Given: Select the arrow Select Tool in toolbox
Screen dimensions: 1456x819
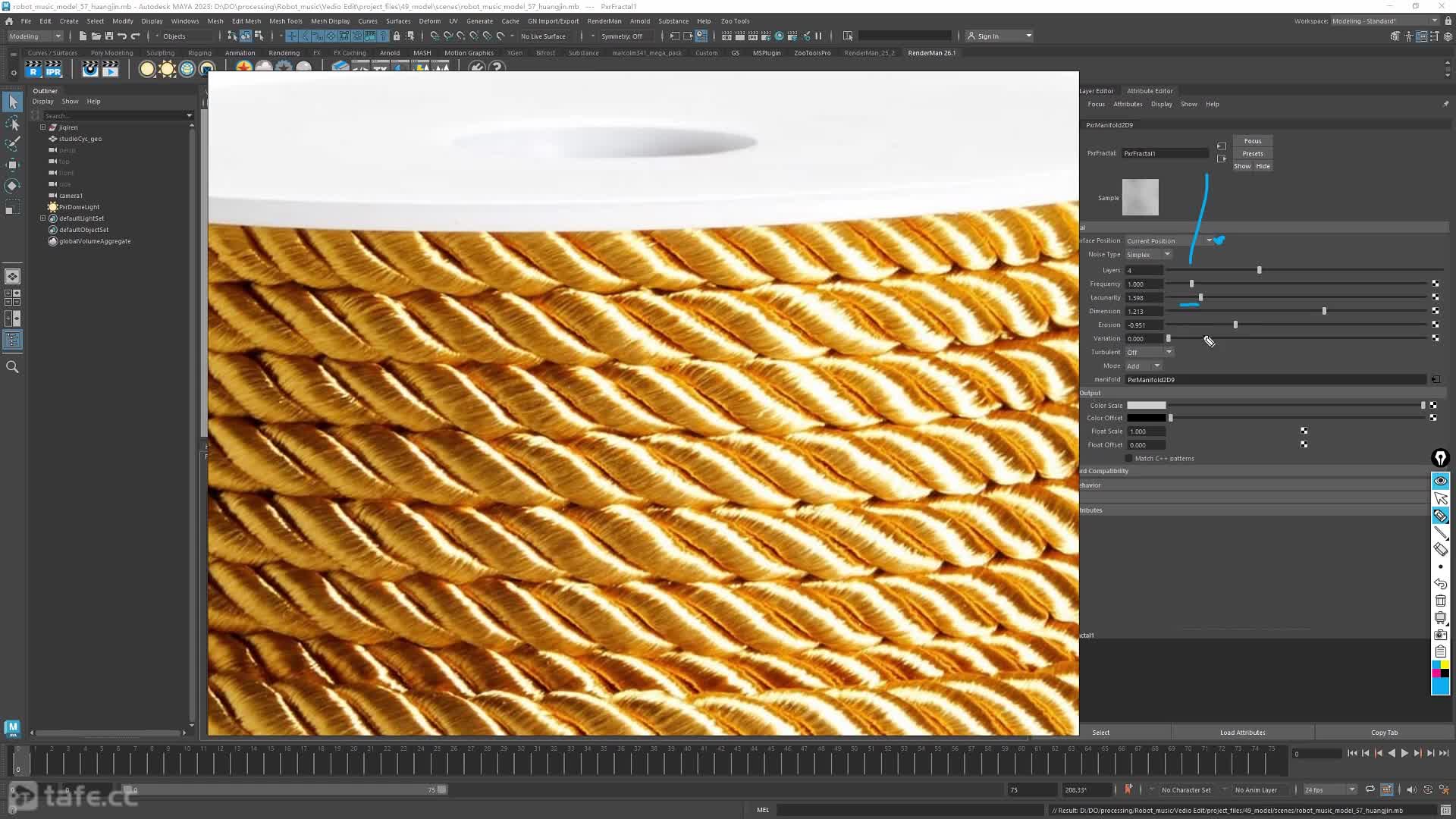Looking at the screenshot, I should click(13, 102).
